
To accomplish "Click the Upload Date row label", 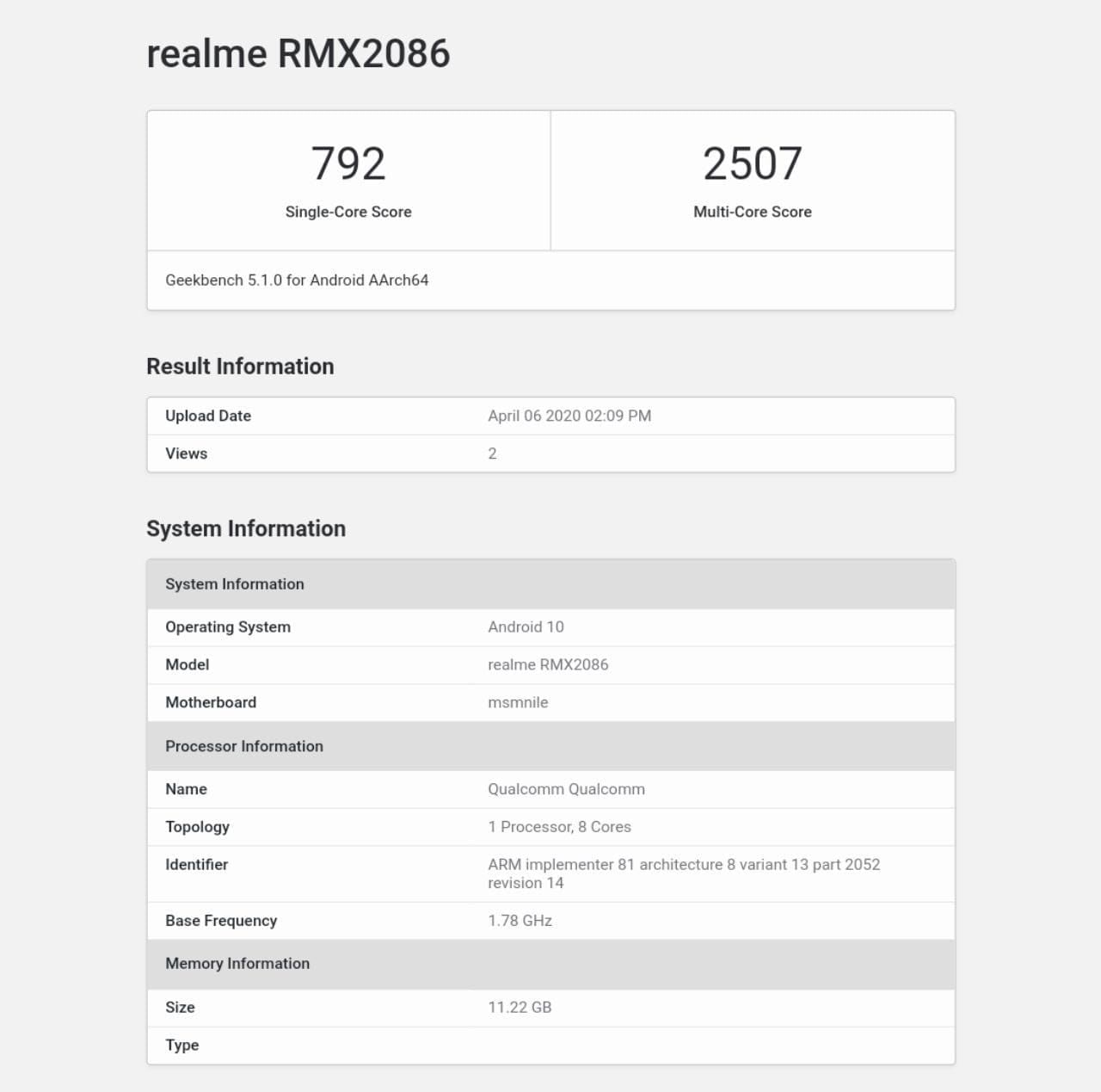I will pos(208,416).
